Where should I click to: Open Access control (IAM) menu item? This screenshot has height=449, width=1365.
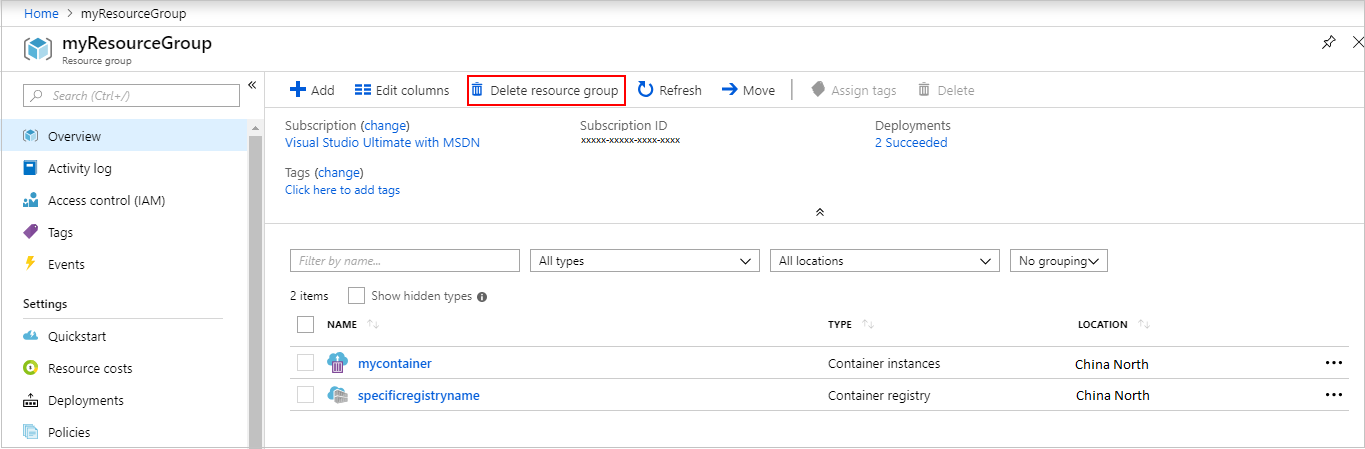[106, 201]
